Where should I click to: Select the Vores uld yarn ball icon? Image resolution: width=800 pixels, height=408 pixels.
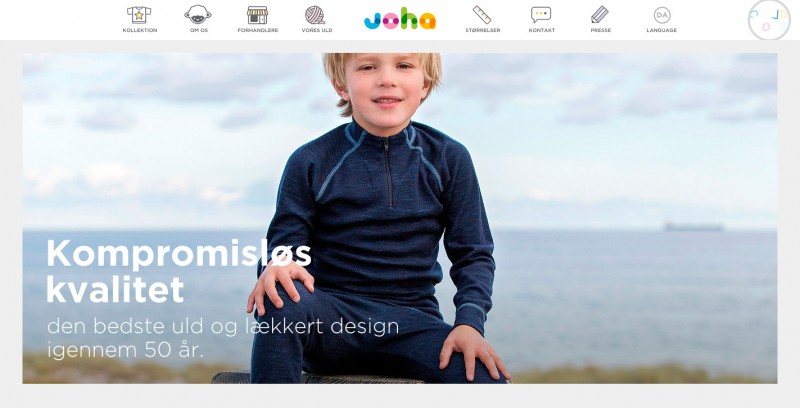click(315, 15)
